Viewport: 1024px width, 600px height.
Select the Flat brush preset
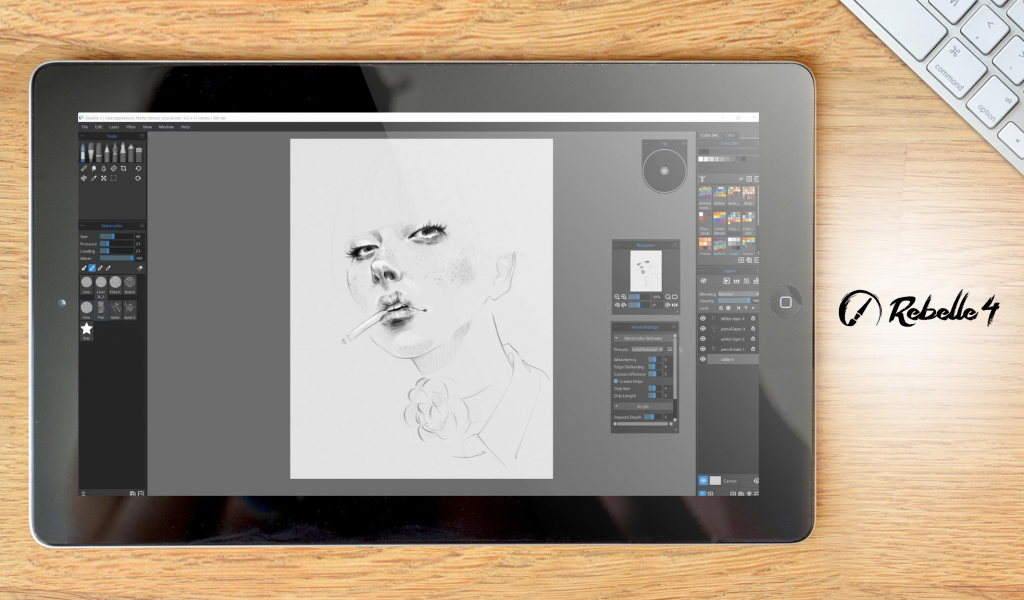point(100,308)
